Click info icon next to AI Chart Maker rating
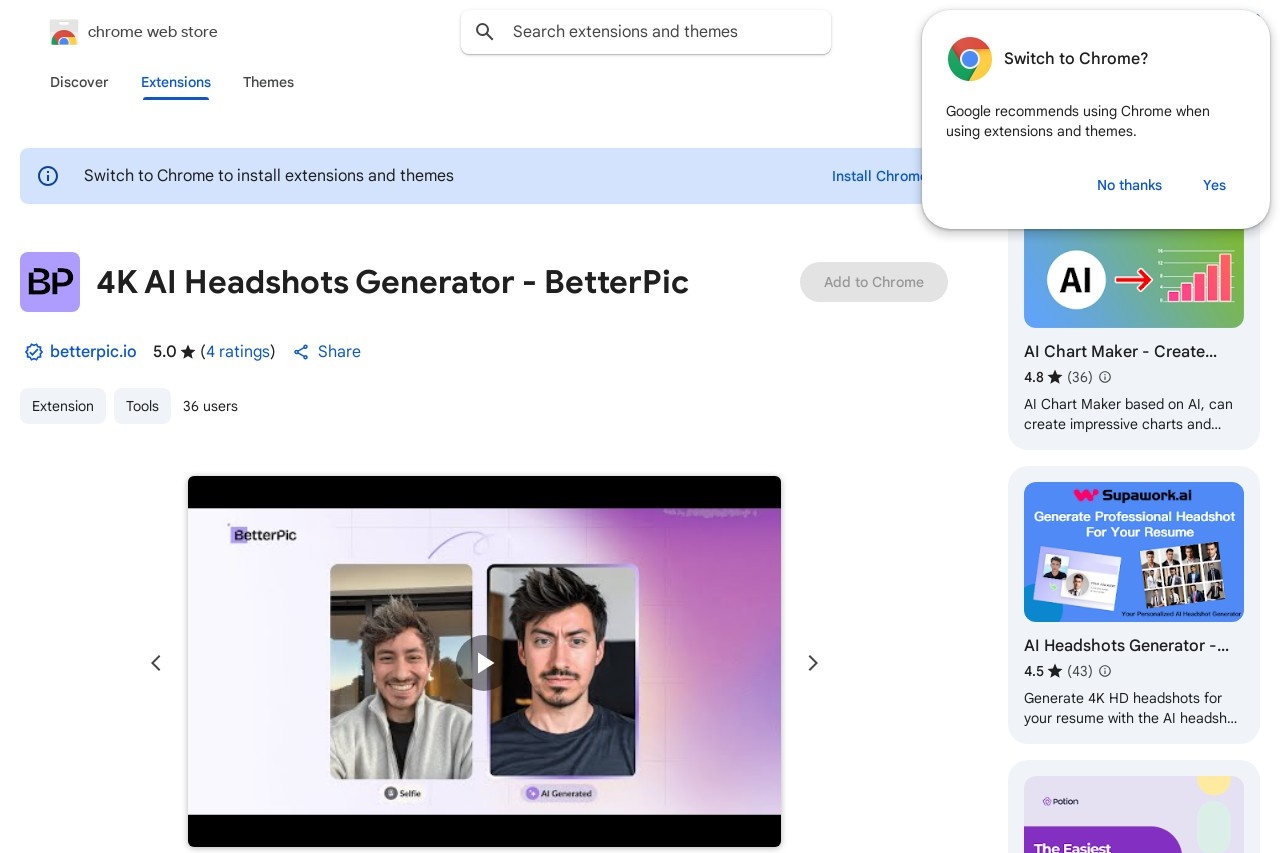Screen dimensions: 1280x853 tap(1105, 377)
